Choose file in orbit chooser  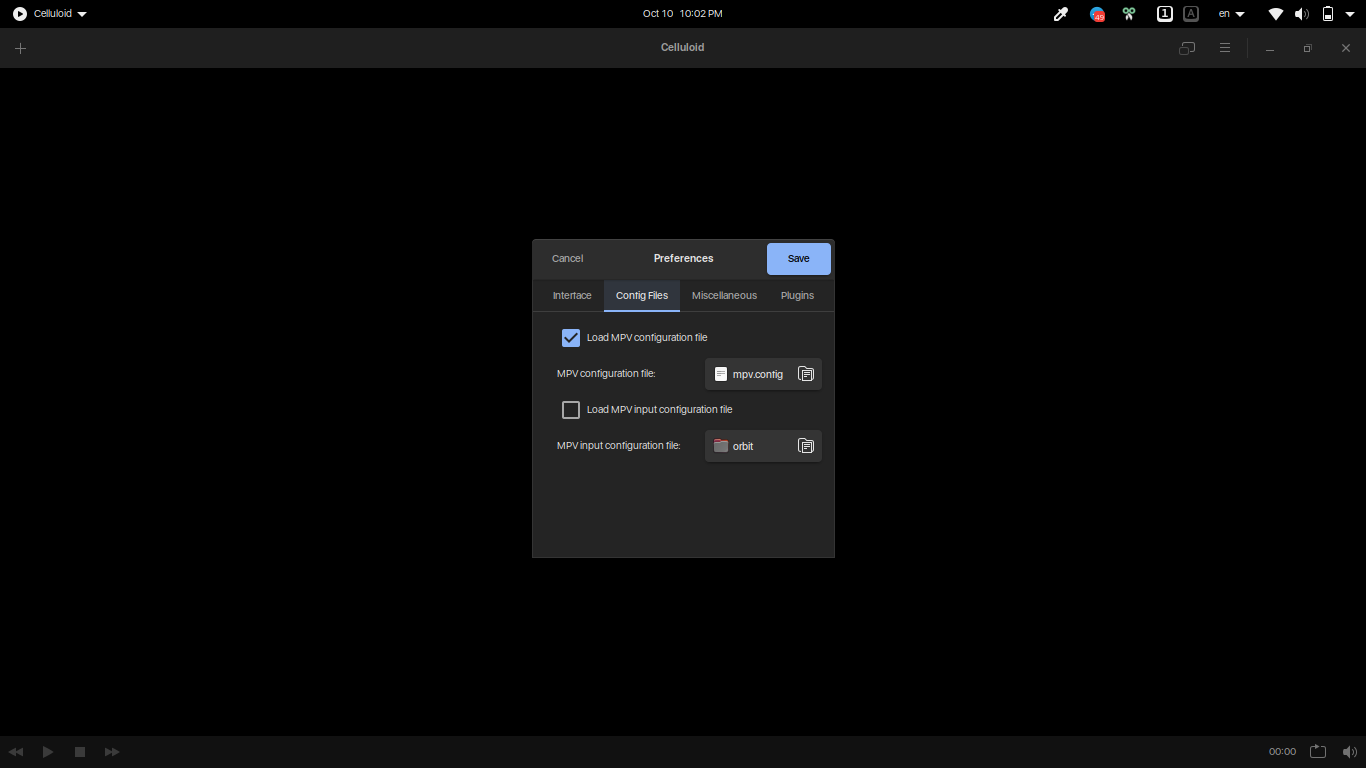[x=763, y=446]
